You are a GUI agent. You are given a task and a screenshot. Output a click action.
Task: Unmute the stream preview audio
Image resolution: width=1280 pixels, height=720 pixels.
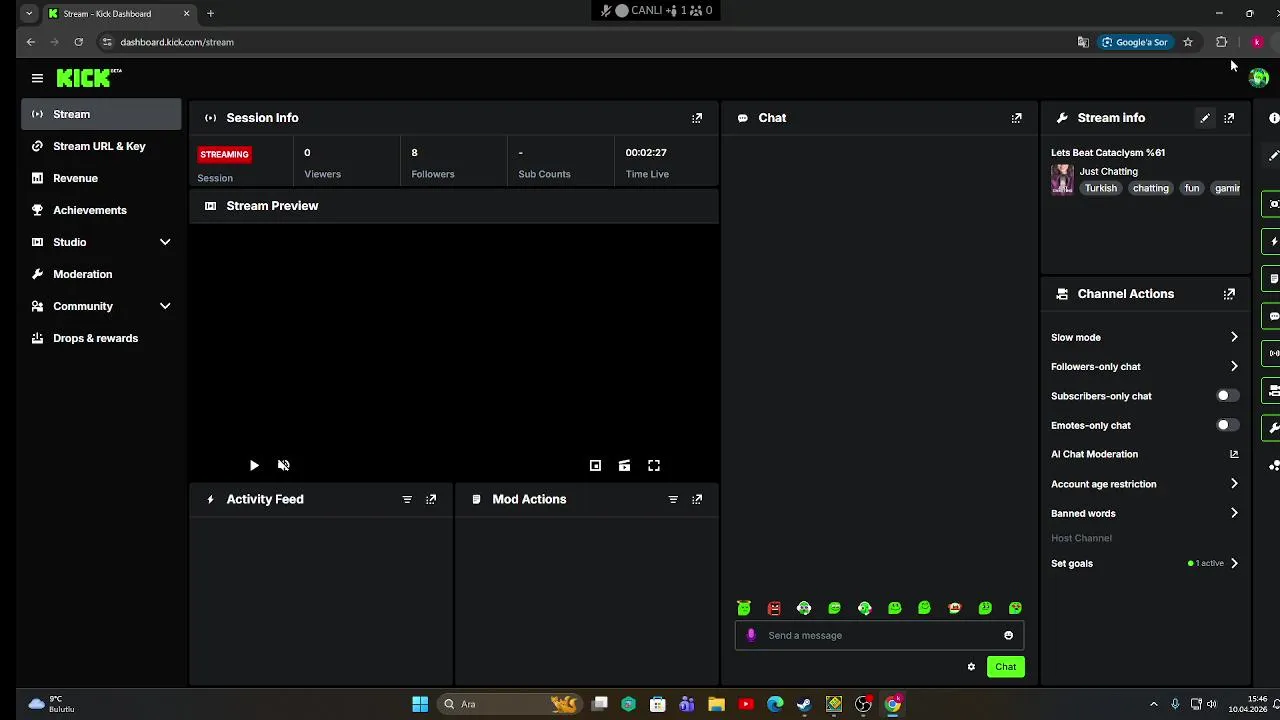click(284, 465)
